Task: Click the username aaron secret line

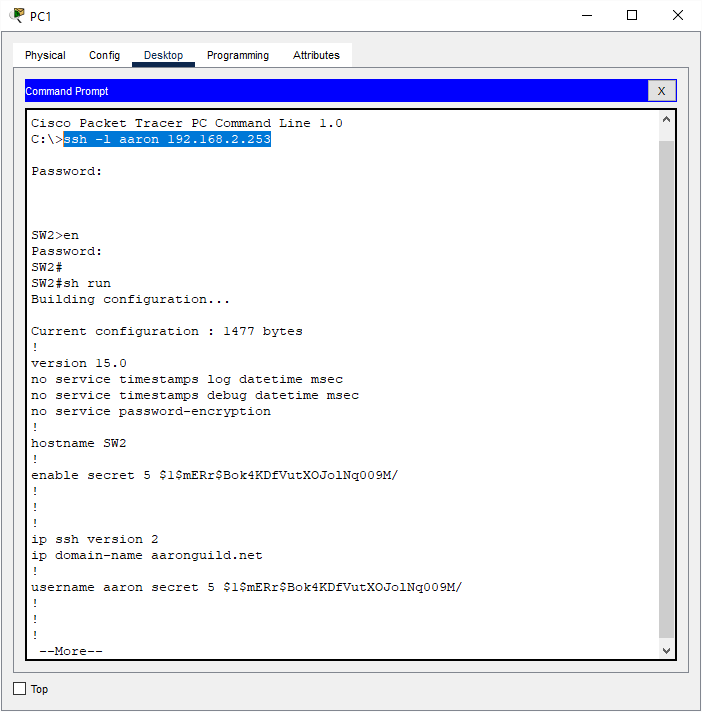Action: [x=246, y=587]
